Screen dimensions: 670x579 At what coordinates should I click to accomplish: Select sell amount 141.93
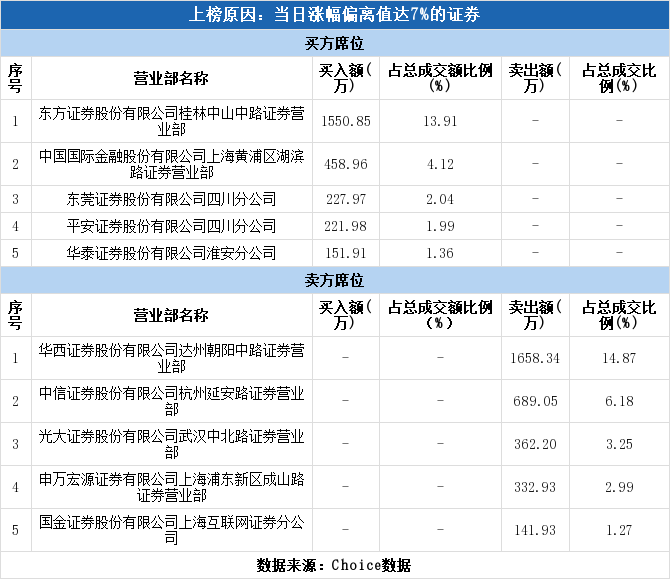535,530
